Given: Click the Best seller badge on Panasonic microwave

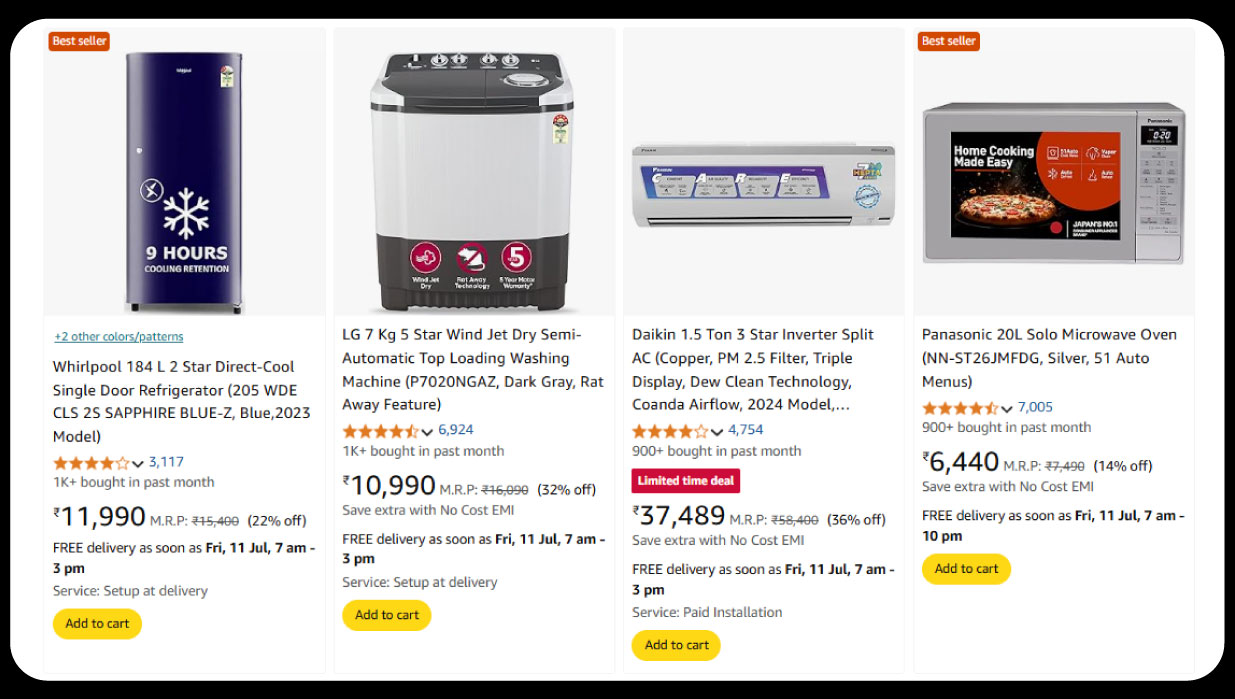Looking at the screenshot, I should pyautogui.click(x=948, y=41).
